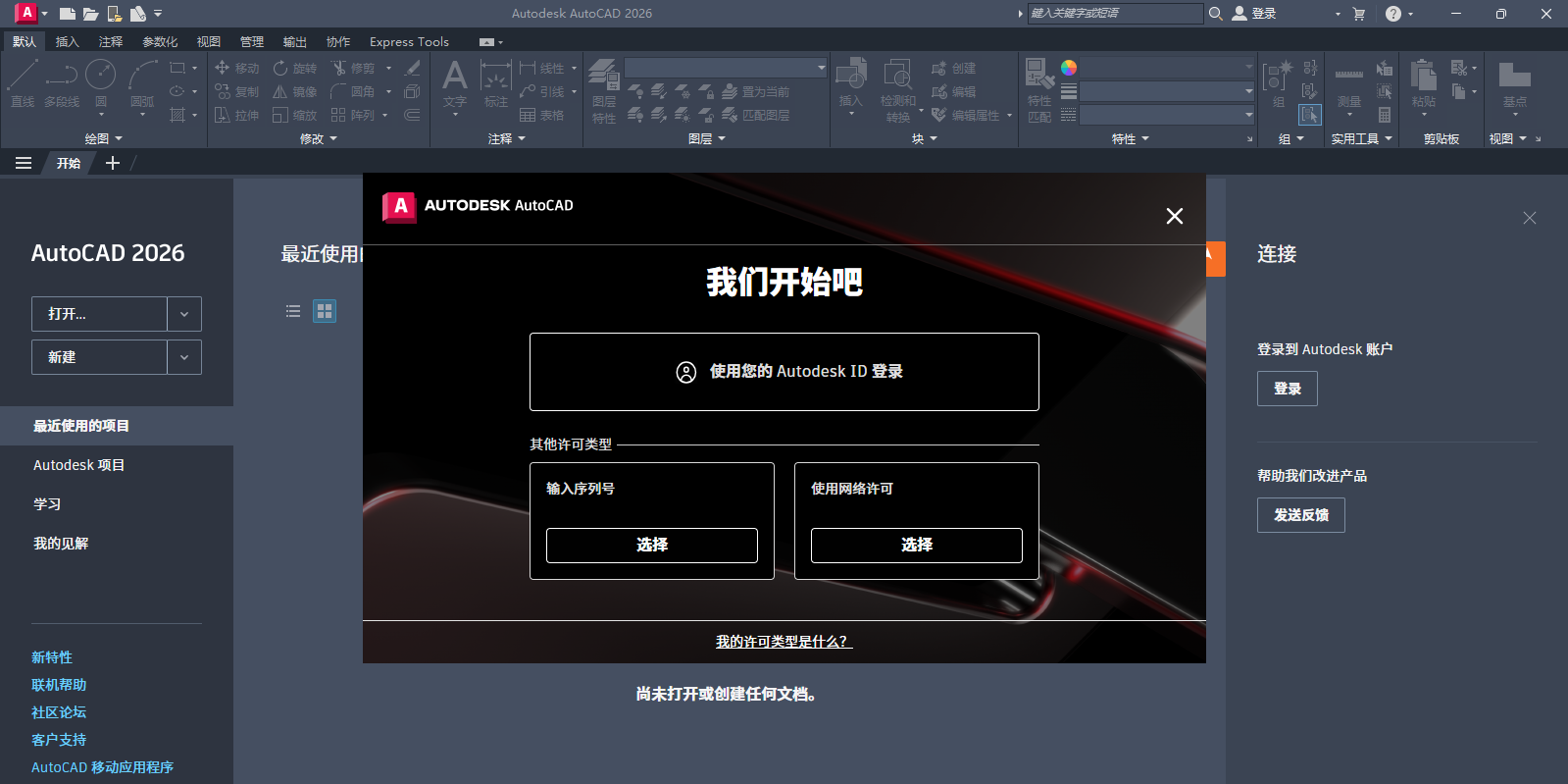This screenshot has height=784, width=1568.
Task: Sign in with 使用您的 Autodesk ID 登录
Action: click(x=784, y=372)
